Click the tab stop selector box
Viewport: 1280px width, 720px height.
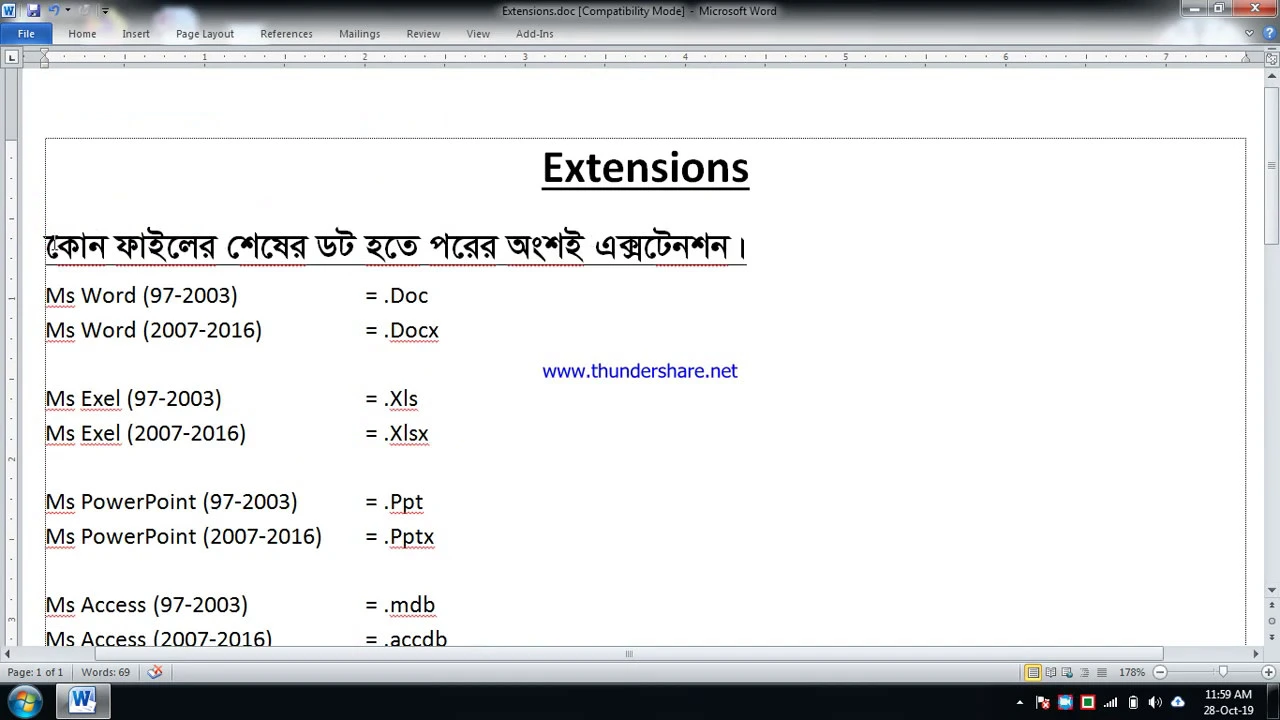point(11,57)
